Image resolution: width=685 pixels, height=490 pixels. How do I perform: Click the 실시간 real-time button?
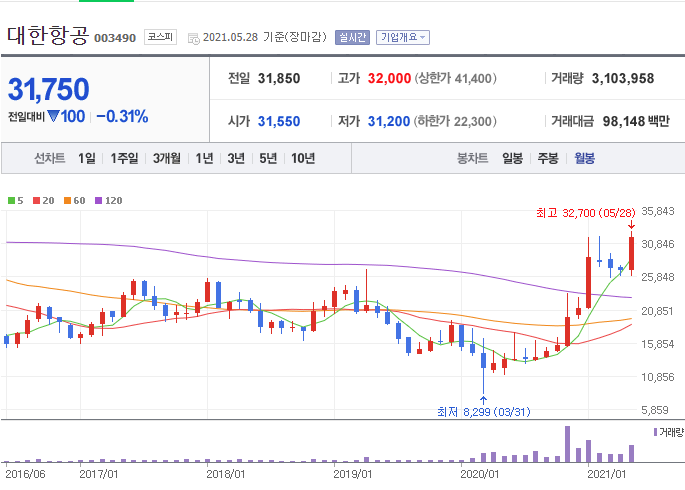352,37
